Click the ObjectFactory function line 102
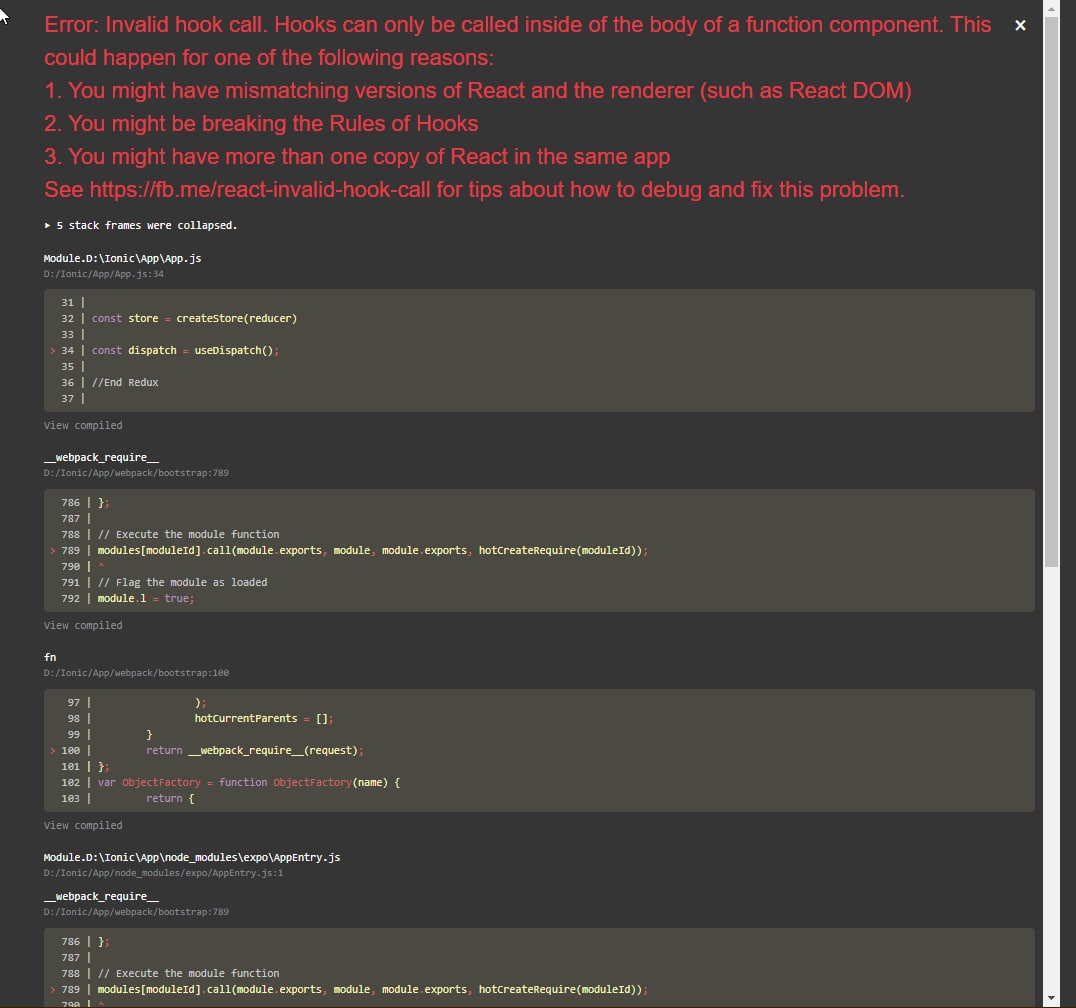 tap(248, 783)
